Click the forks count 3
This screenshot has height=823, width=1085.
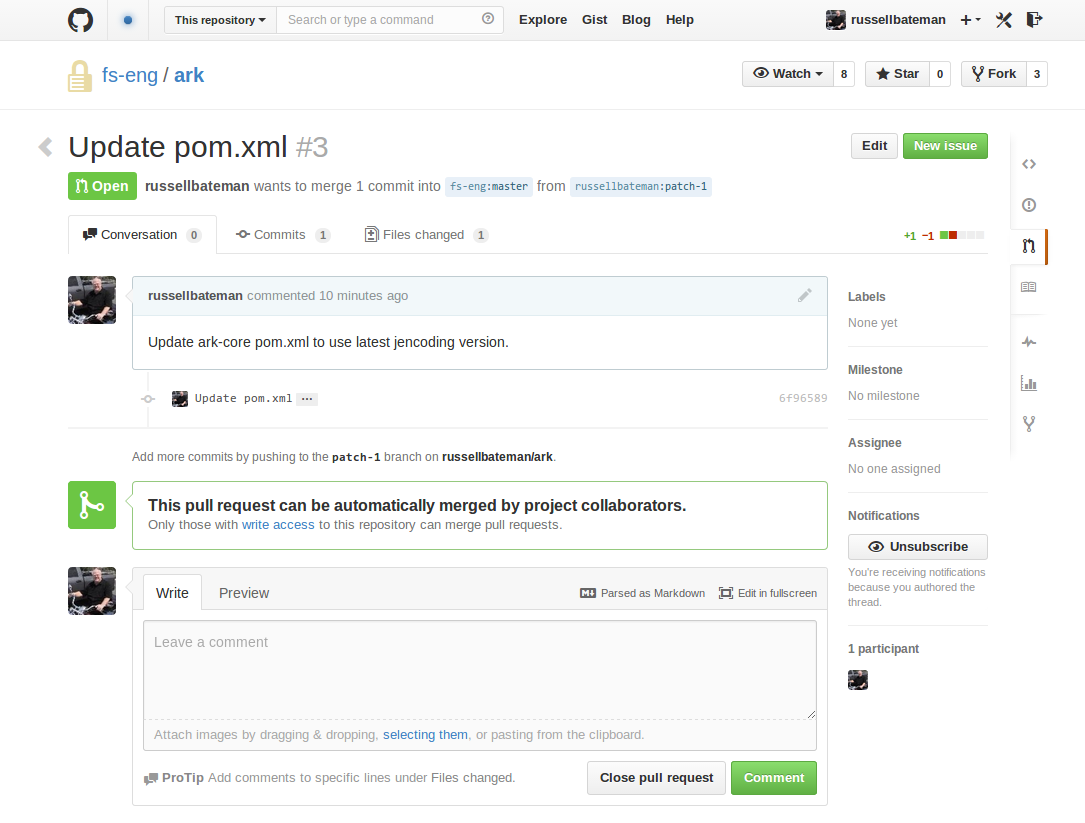(1037, 74)
